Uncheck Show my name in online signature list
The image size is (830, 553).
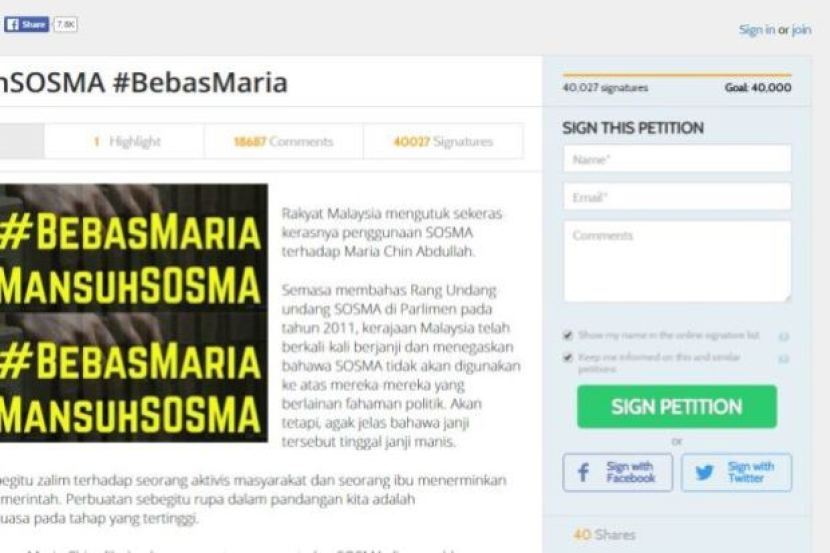click(x=568, y=336)
